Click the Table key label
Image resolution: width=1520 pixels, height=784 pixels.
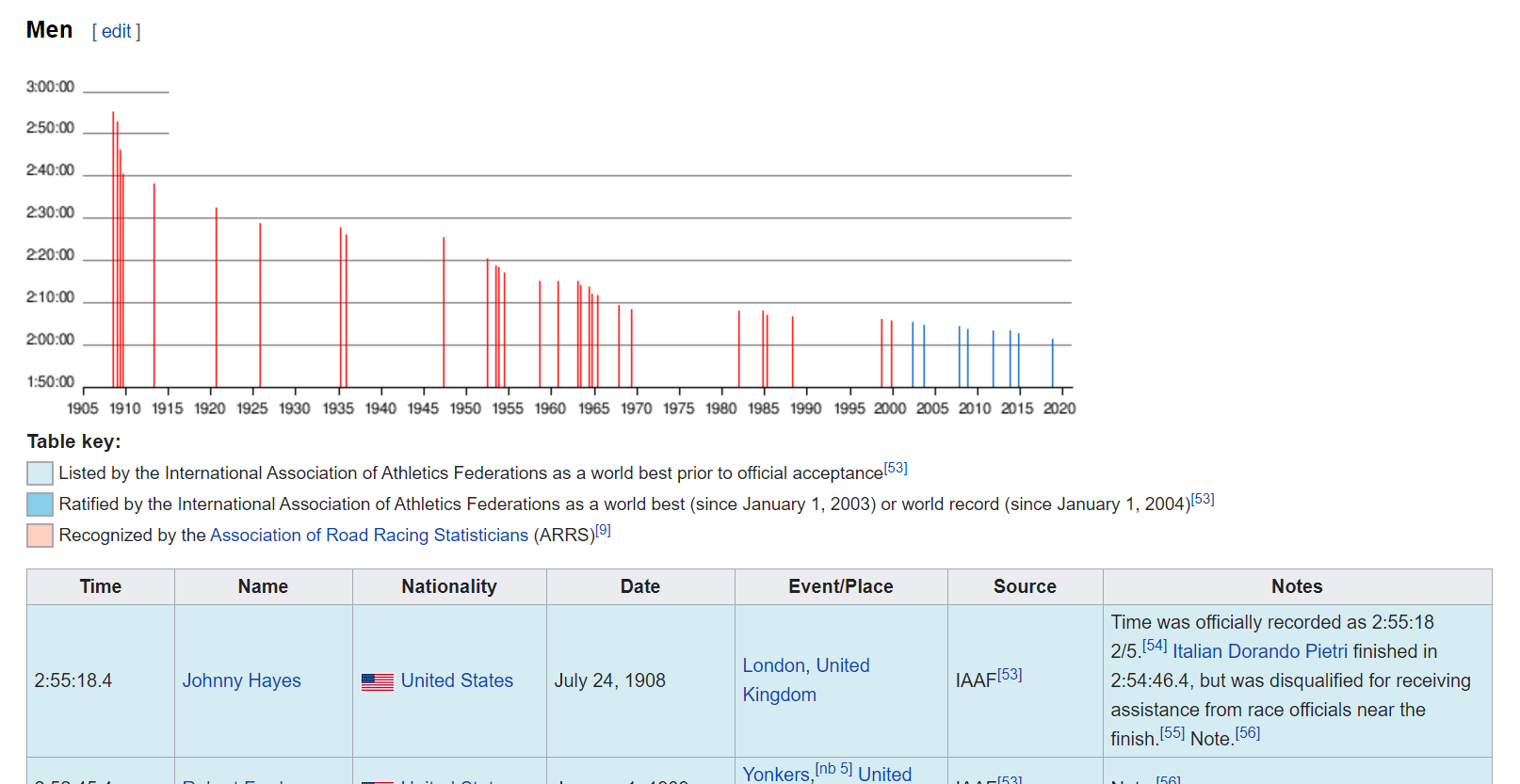point(73,441)
